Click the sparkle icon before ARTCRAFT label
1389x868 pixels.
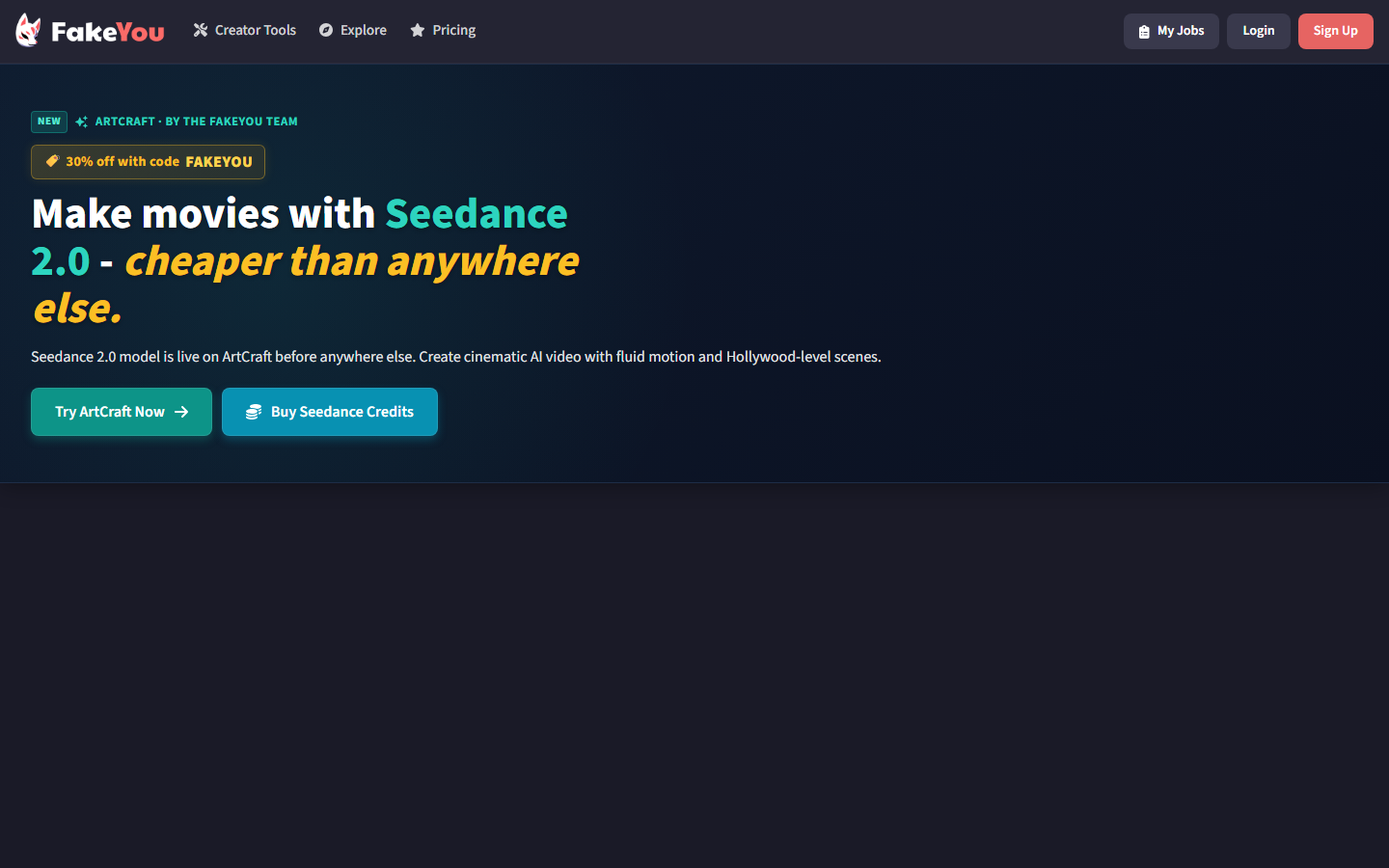click(x=82, y=122)
